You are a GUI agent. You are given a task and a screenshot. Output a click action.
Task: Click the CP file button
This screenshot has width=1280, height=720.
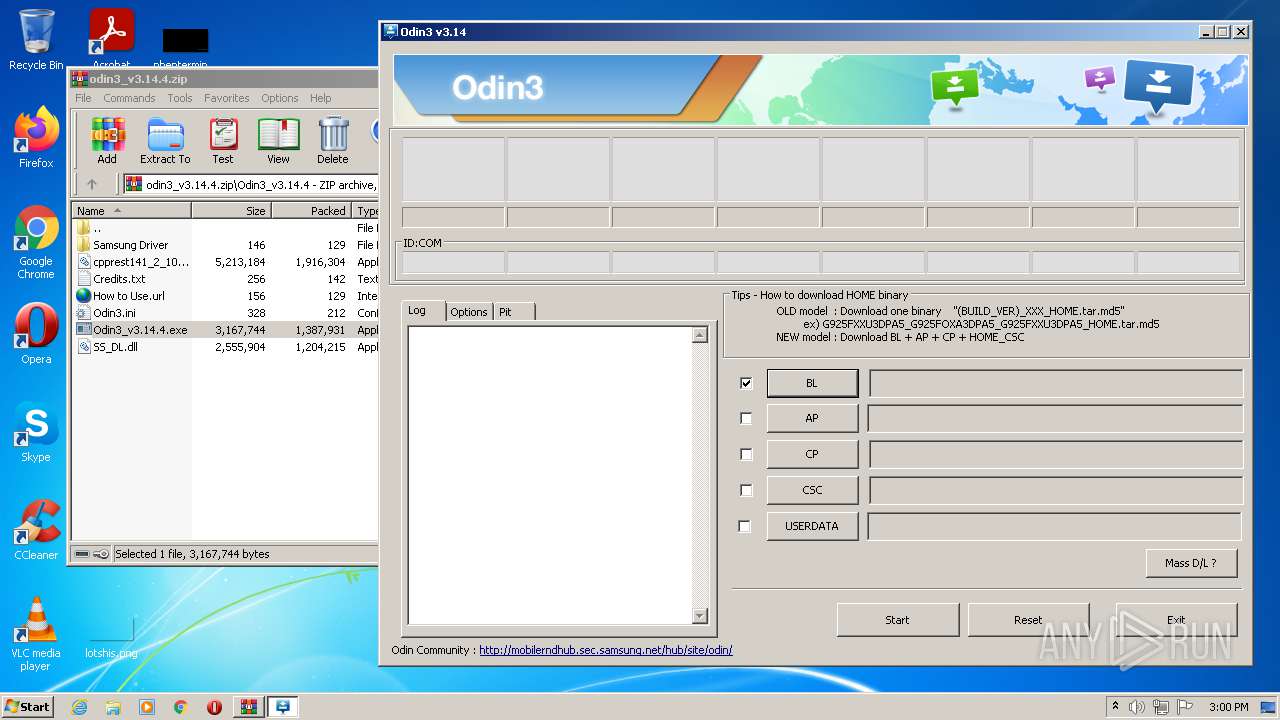812,454
